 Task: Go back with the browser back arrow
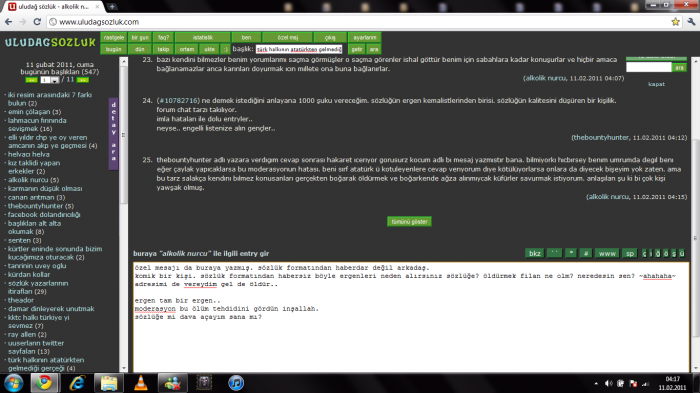[8, 21]
